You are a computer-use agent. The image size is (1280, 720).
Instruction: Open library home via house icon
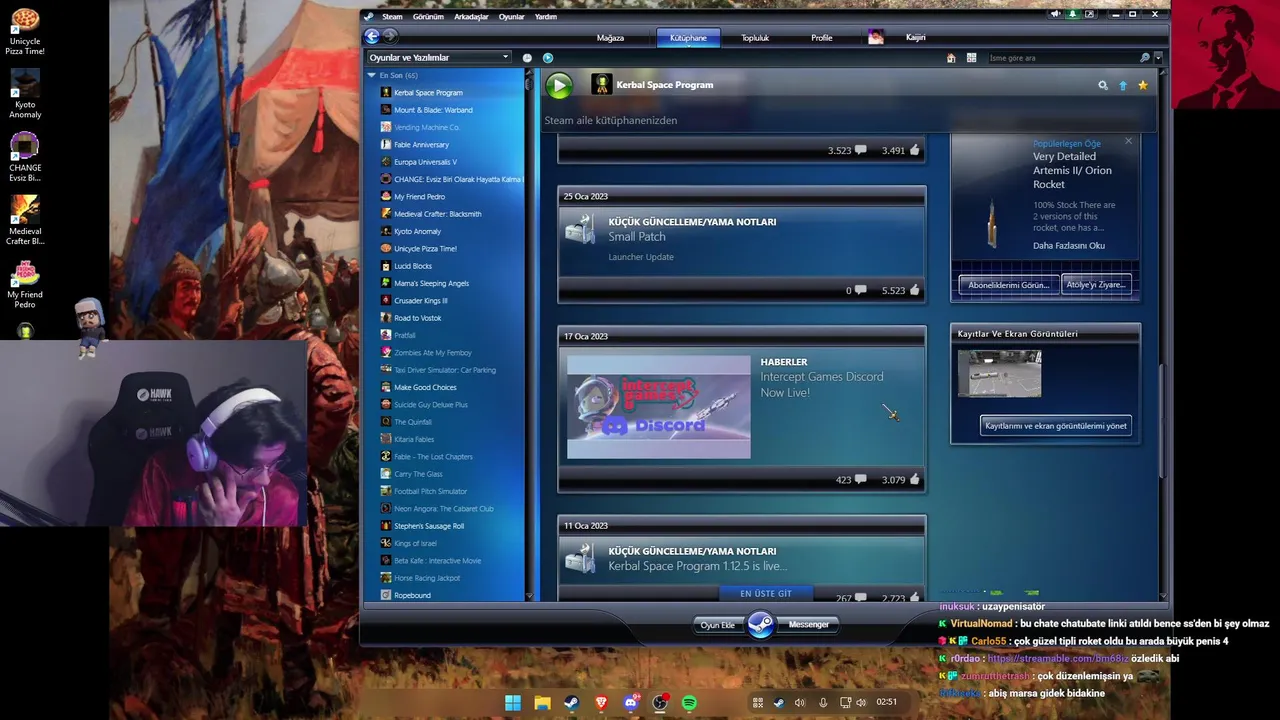(x=951, y=58)
